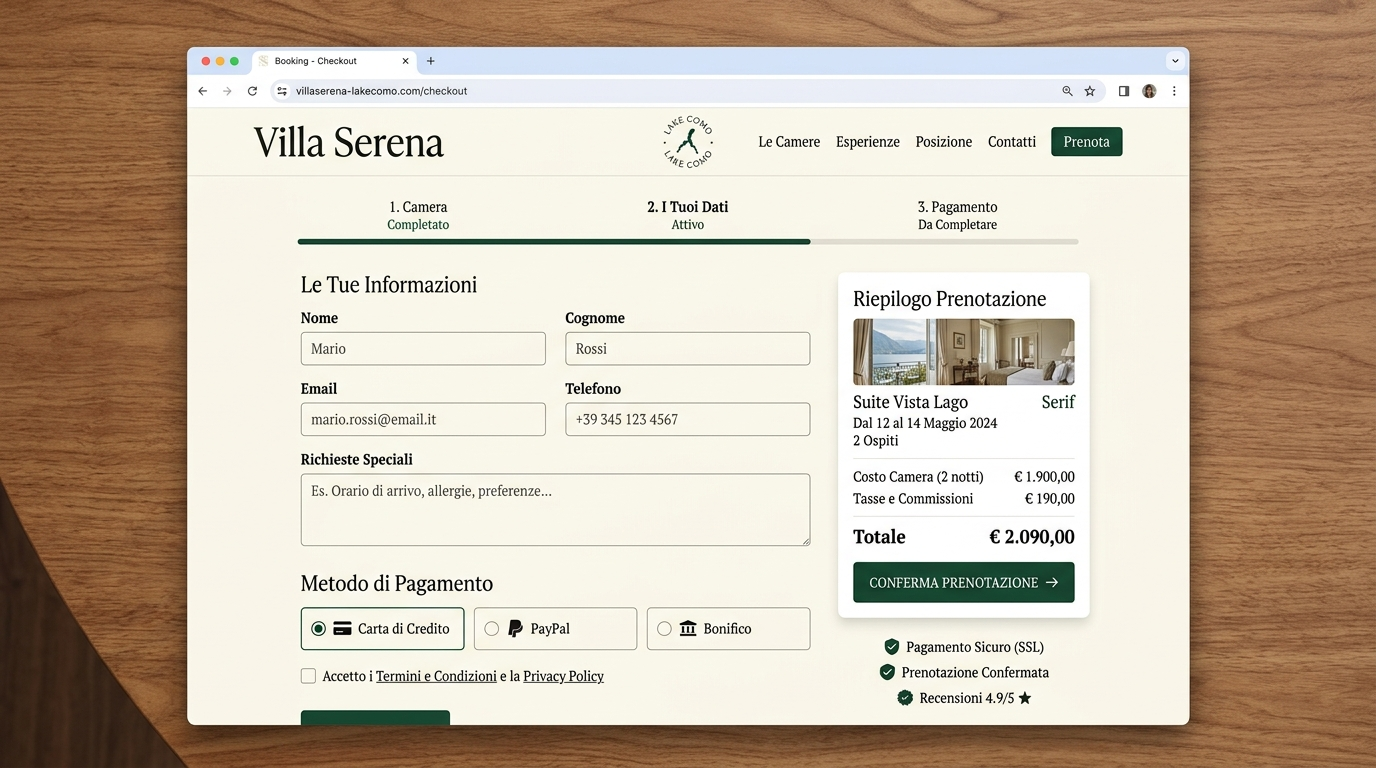This screenshot has height=768, width=1376.
Task: Click the Richieste Speciali resize handle
Action: [804, 540]
